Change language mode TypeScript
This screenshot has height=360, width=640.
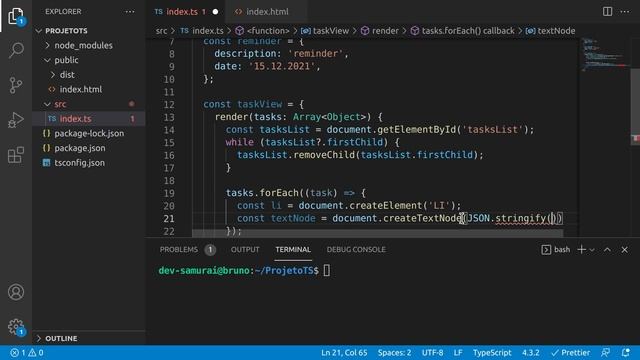click(492, 353)
